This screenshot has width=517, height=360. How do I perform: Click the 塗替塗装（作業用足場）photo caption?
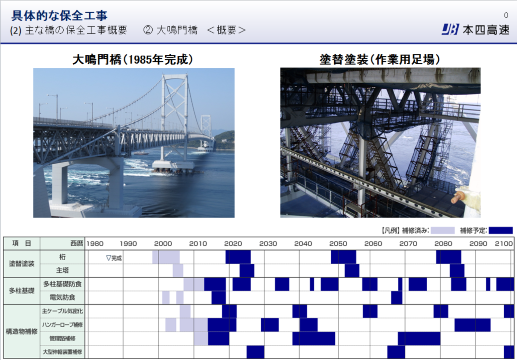click(x=380, y=60)
